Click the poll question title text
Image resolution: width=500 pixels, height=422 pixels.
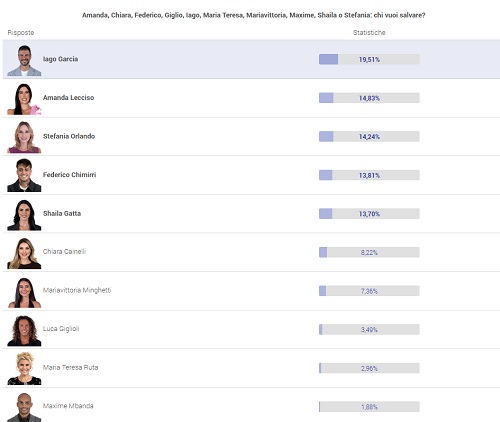coord(253,15)
